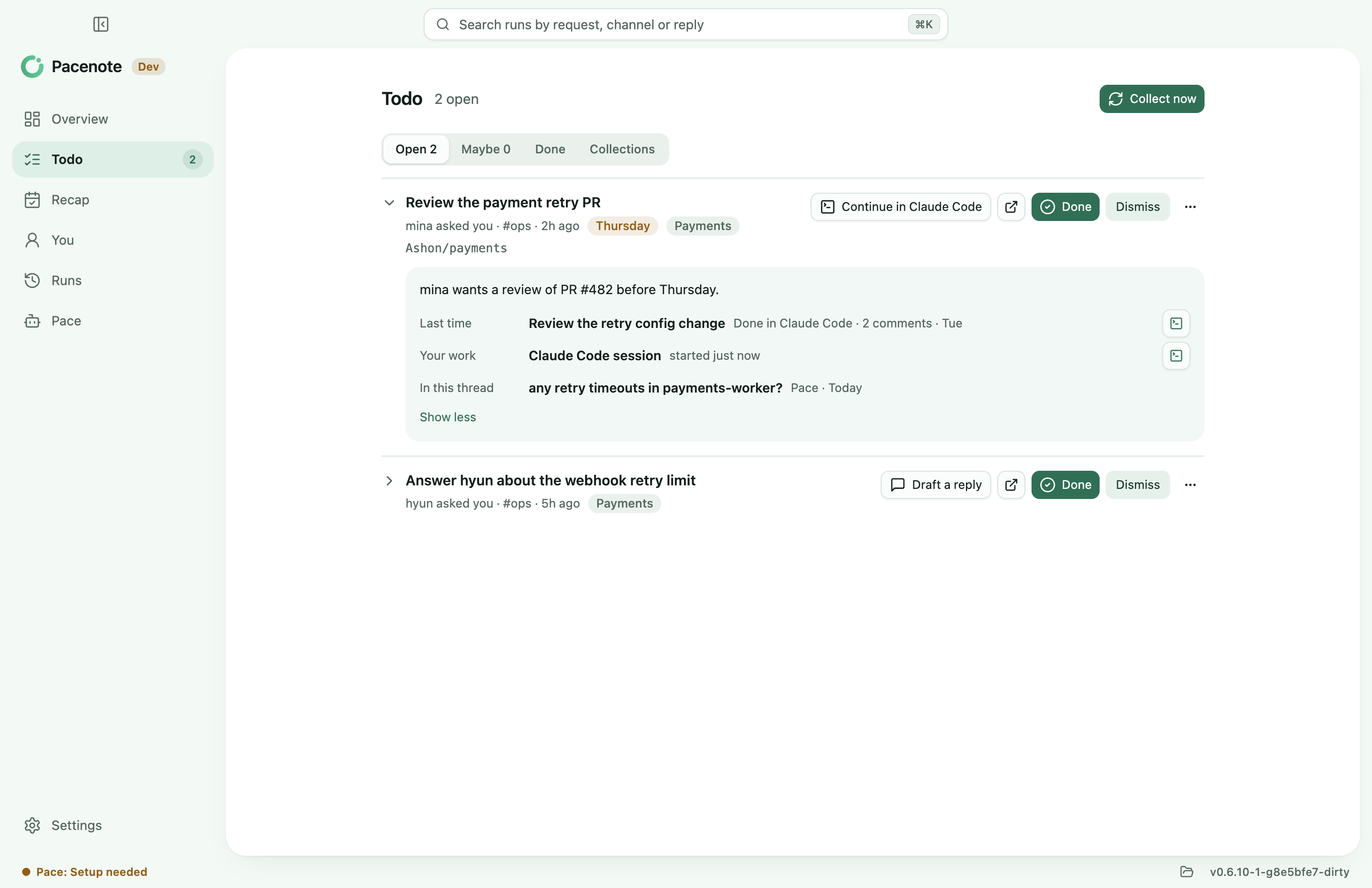Click the Ashon/payments repository text

point(456,248)
